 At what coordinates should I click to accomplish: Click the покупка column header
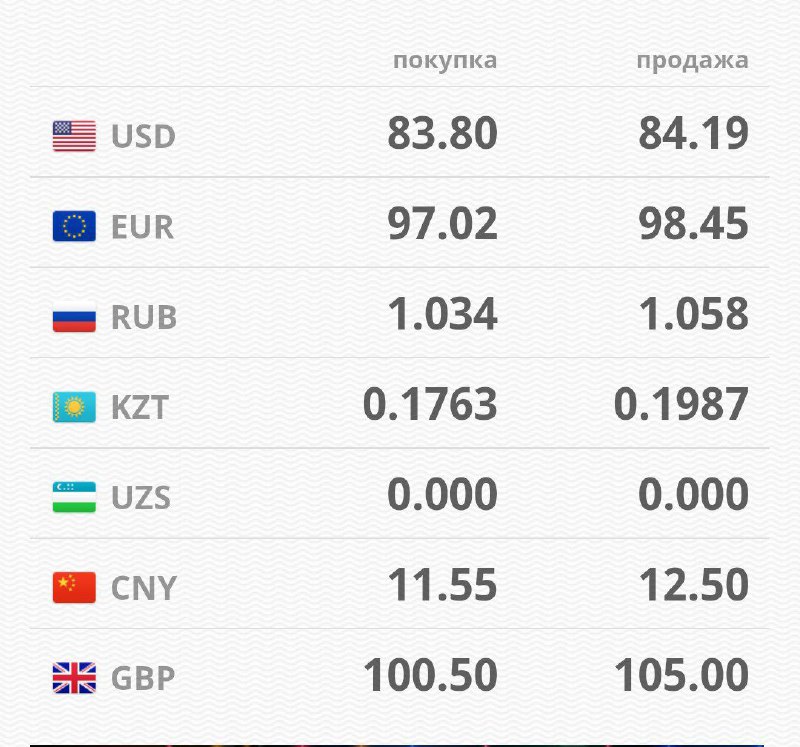445,60
